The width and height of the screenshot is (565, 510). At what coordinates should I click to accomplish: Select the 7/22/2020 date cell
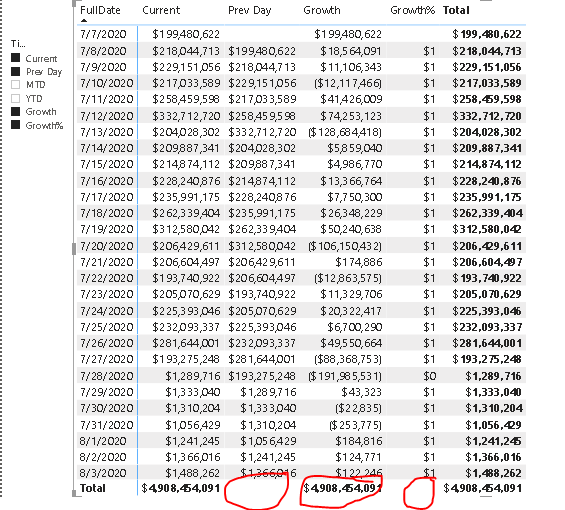[107, 278]
